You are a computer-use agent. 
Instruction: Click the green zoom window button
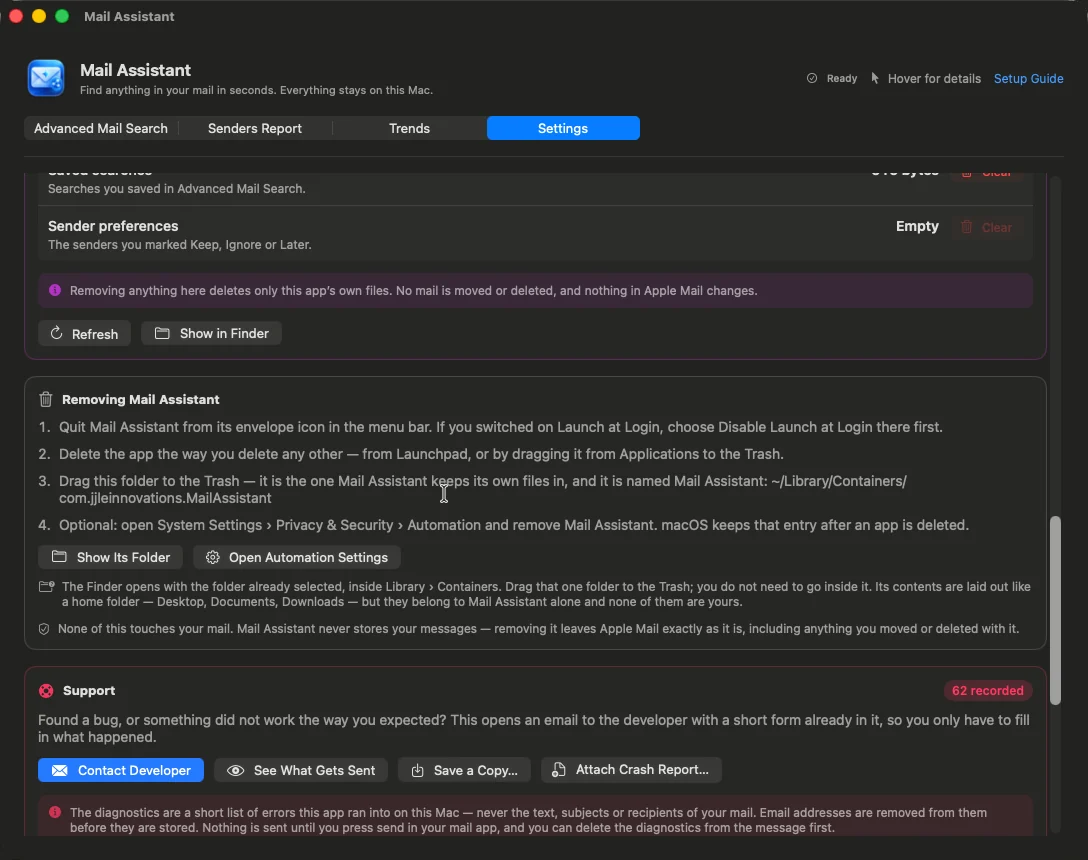tap(62, 16)
